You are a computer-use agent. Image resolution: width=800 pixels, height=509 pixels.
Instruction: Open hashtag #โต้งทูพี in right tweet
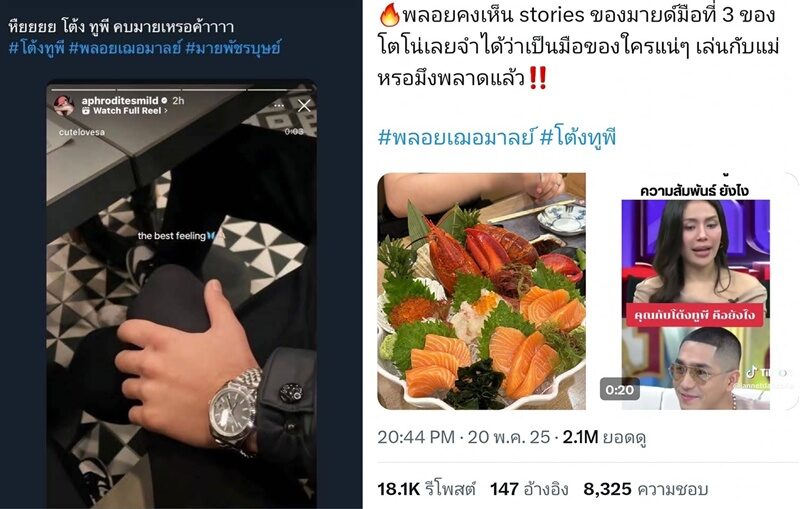(578, 137)
